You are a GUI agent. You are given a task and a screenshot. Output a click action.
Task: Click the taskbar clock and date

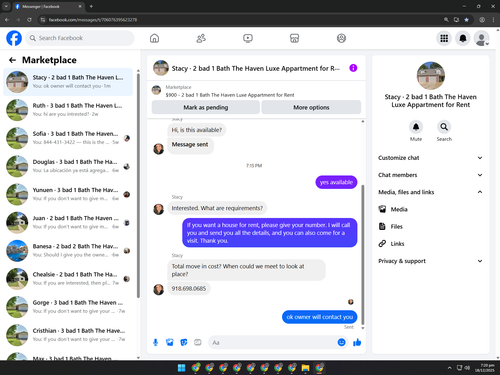[x=485, y=368]
